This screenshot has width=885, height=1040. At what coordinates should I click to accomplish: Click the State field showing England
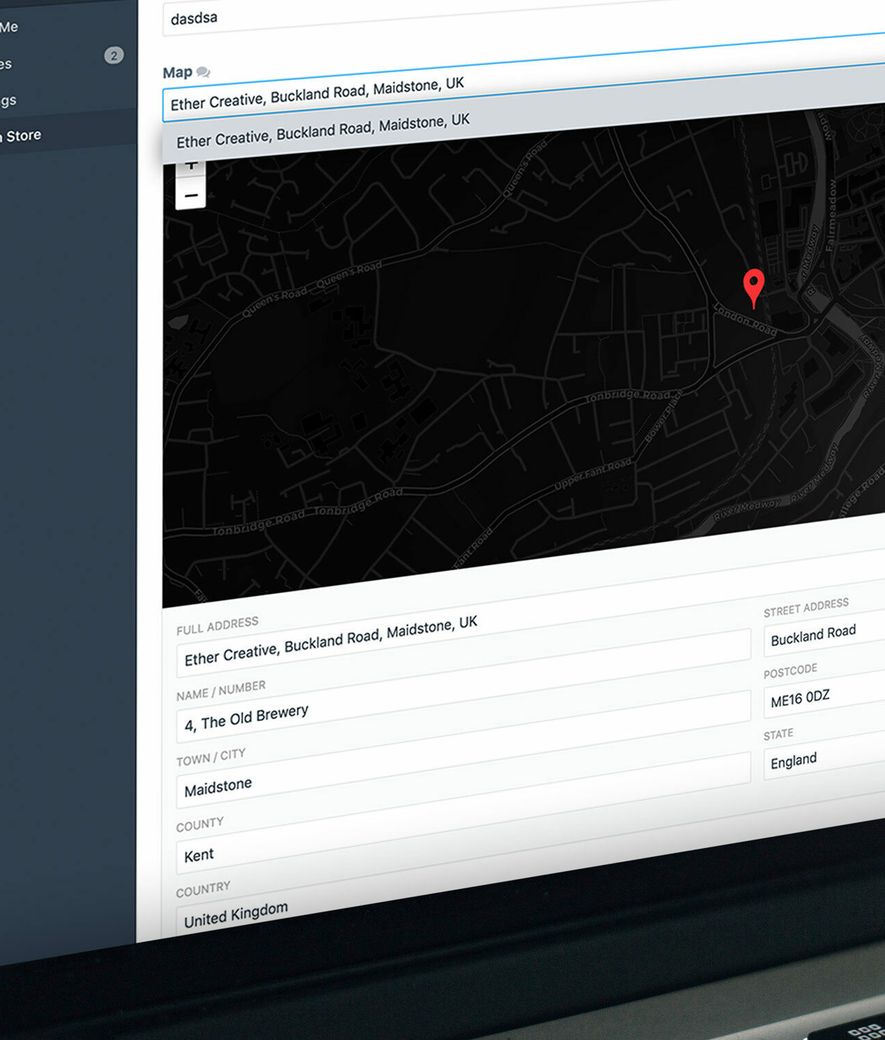(x=822, y=761)
